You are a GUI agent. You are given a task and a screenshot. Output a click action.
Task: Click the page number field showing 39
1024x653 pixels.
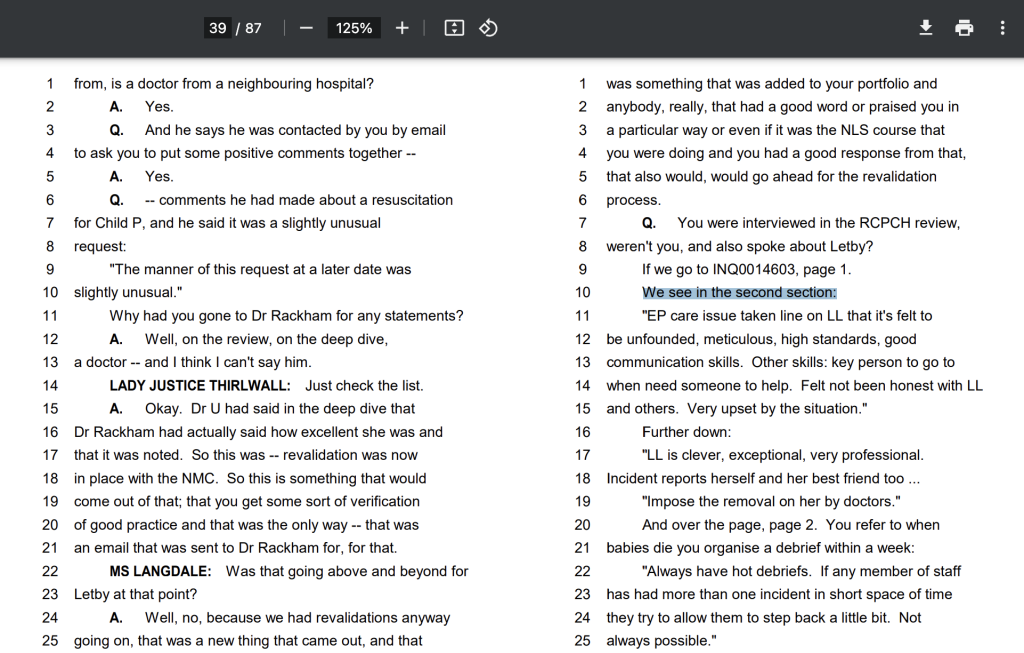pos(217,28)
